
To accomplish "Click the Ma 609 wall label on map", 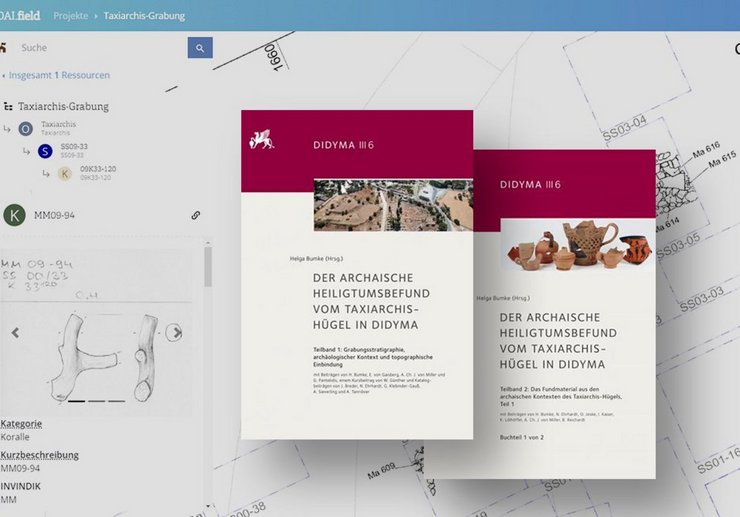I will (x=381, y=471).
